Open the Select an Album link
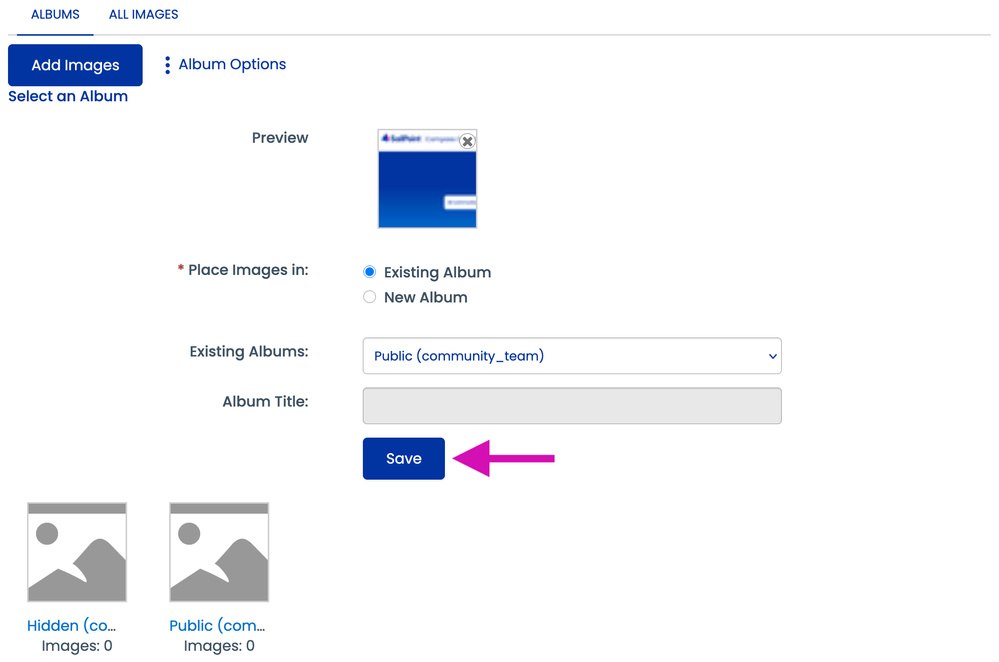 coord(68,96)
